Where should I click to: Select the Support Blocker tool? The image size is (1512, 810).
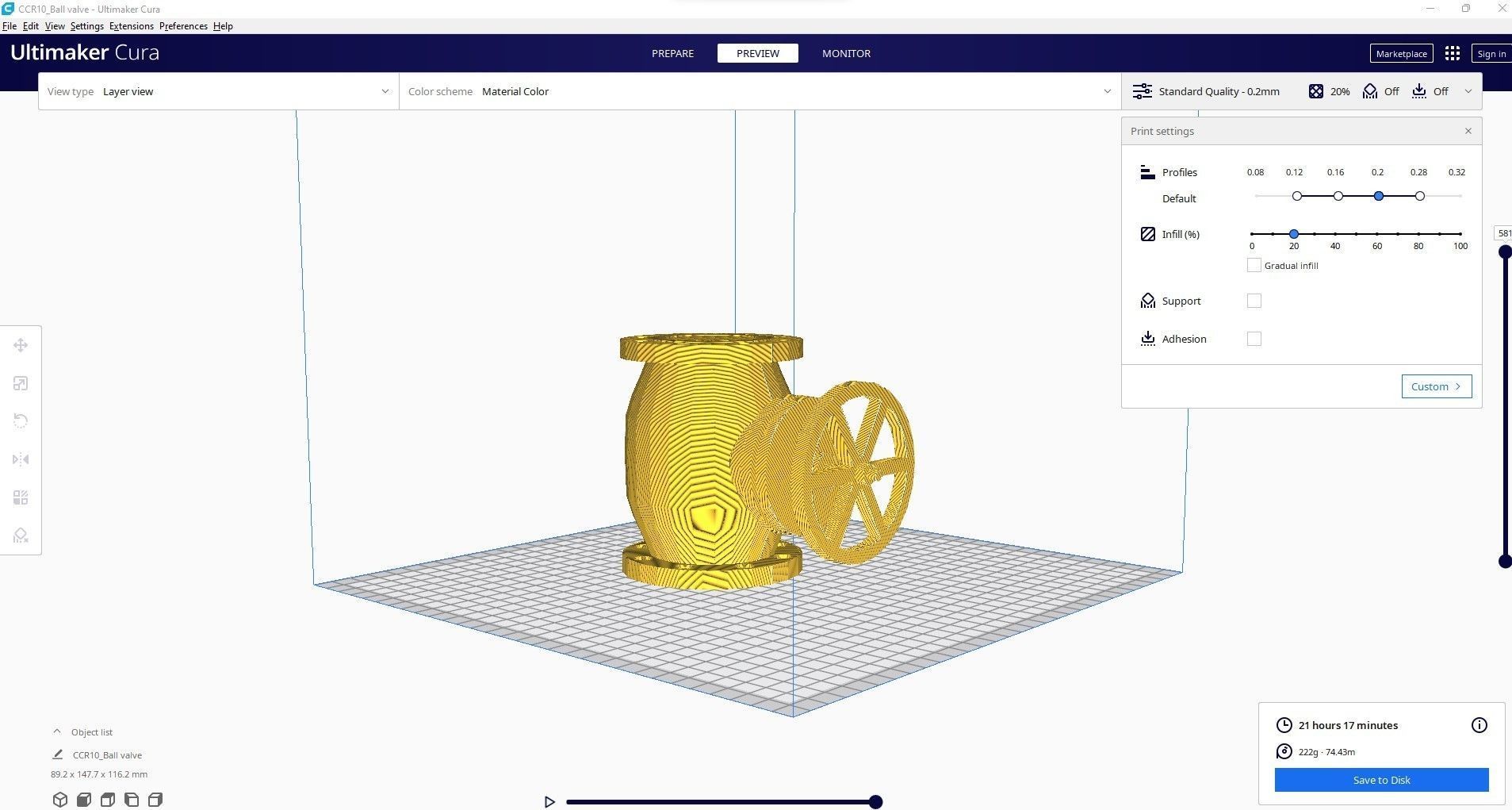[21, 536]
